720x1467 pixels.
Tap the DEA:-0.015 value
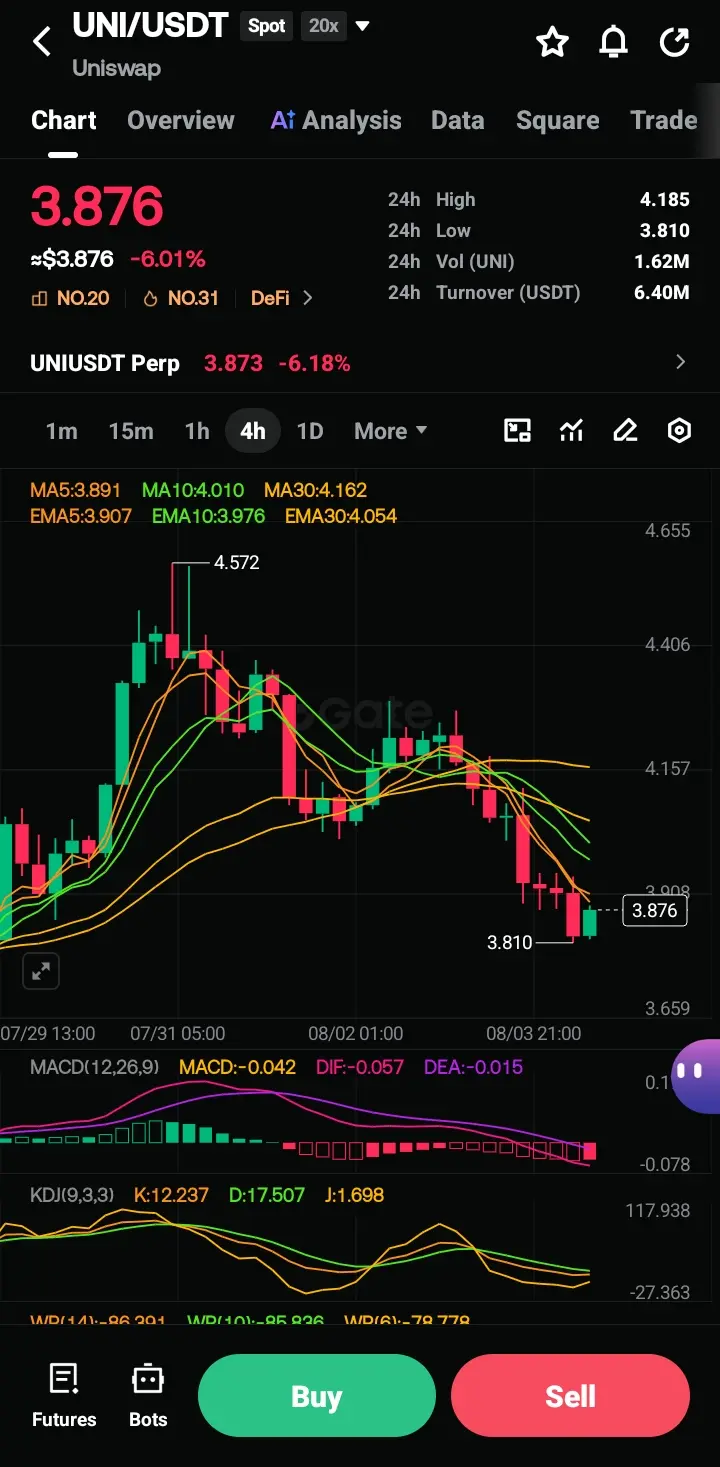point(473,1067)
